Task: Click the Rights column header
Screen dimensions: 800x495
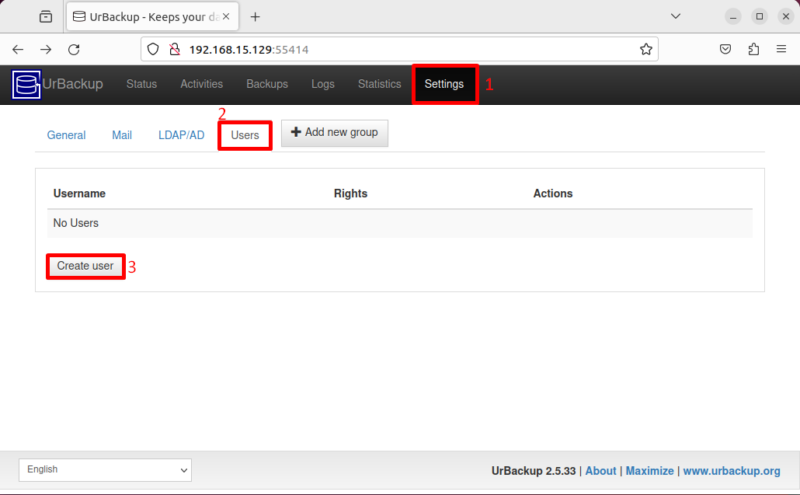Action: pos(351,193)
